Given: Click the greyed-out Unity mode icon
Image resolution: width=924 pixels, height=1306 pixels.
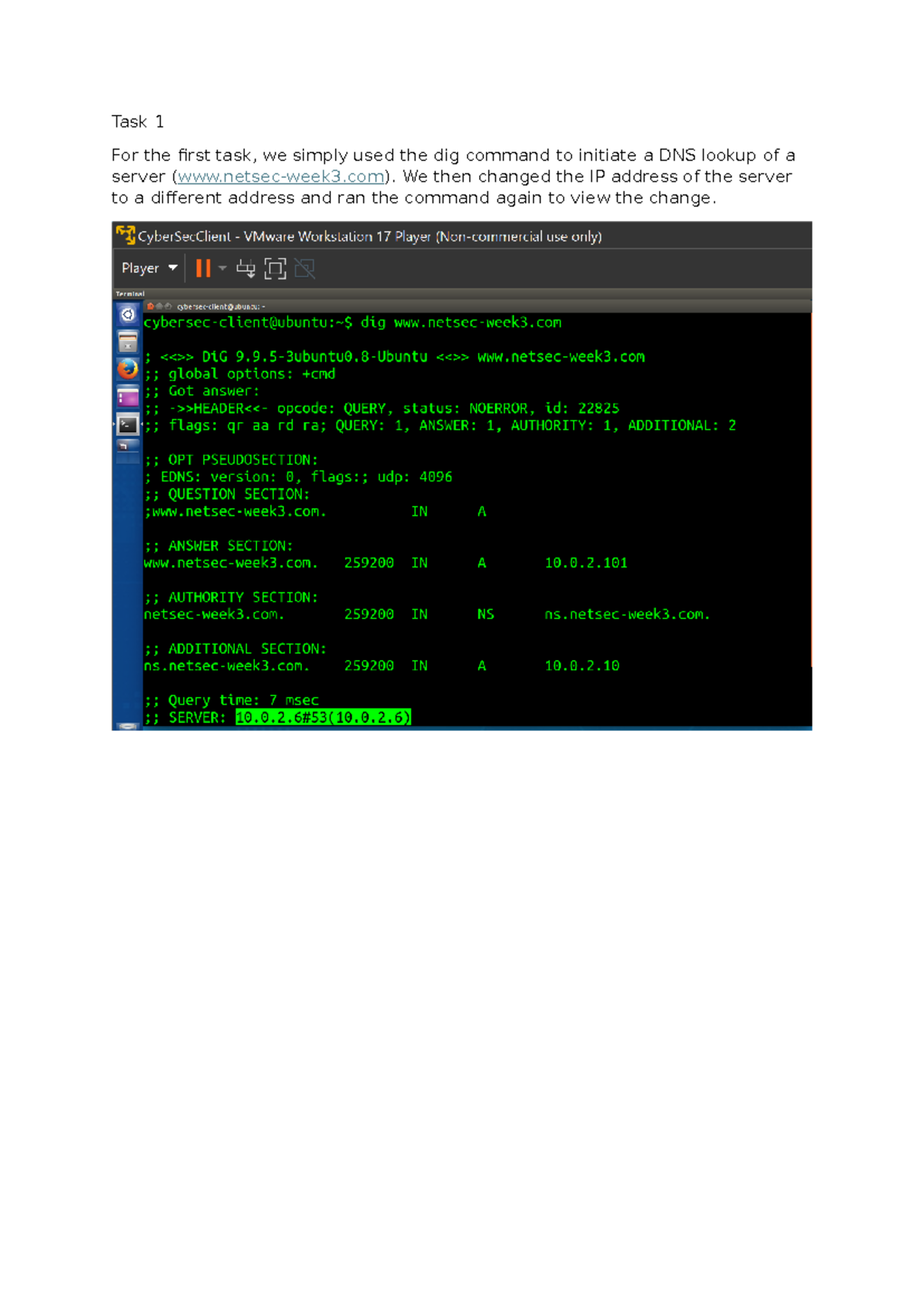Looking at the screenshot, I should click(305, 268).
